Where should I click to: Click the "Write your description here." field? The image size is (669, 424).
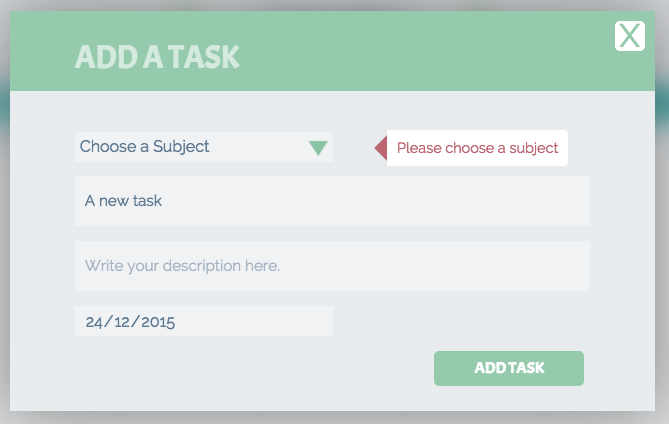pyautogui.click(x=332, y=266)
